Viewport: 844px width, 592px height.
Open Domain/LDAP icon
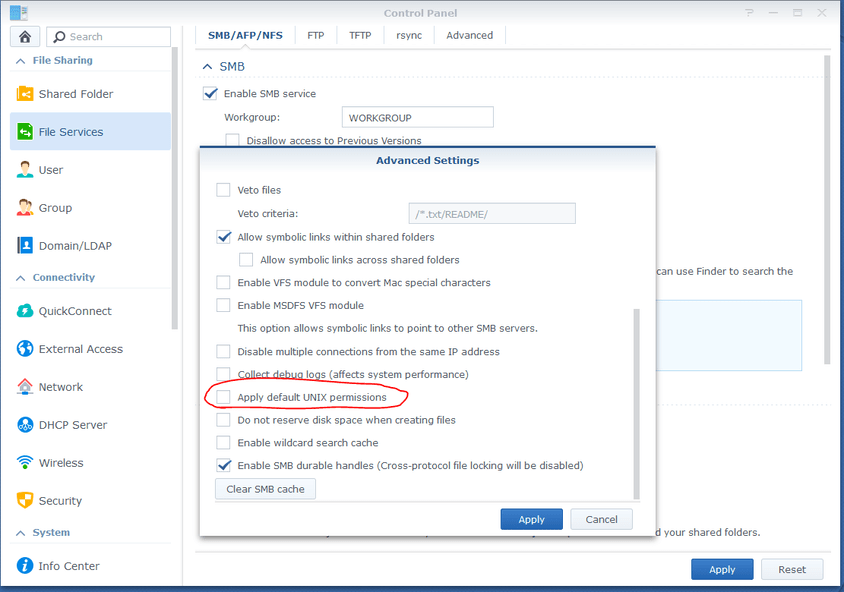25,245
